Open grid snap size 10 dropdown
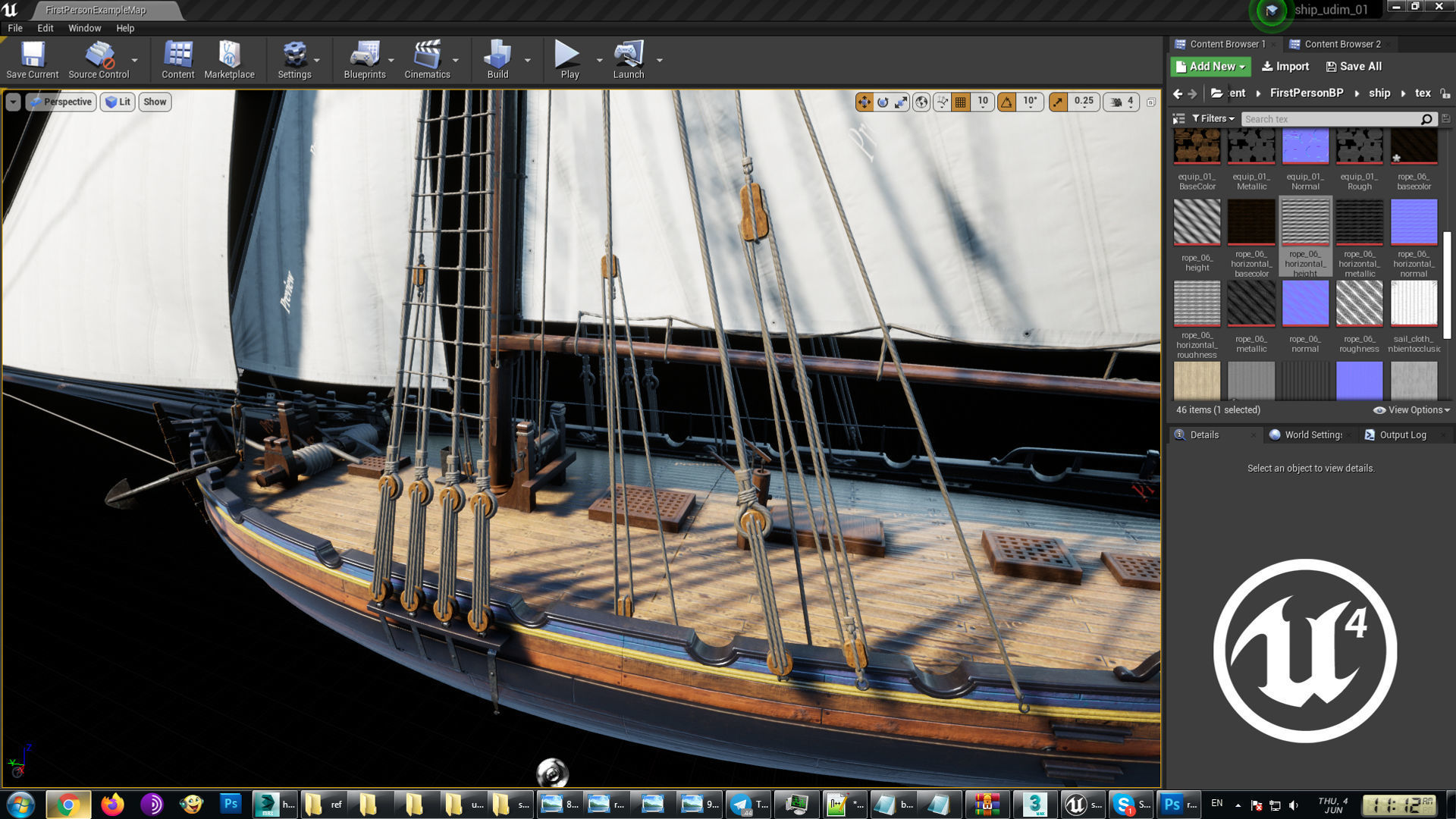Viewport: 1456px width, 819px height. pyautogui.click(x=983, y=102)
